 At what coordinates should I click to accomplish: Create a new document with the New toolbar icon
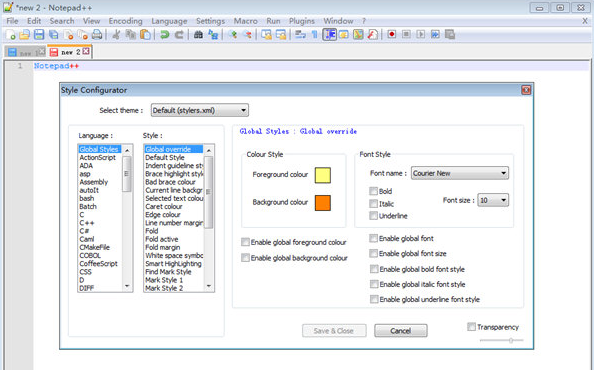tap(11, 35)
